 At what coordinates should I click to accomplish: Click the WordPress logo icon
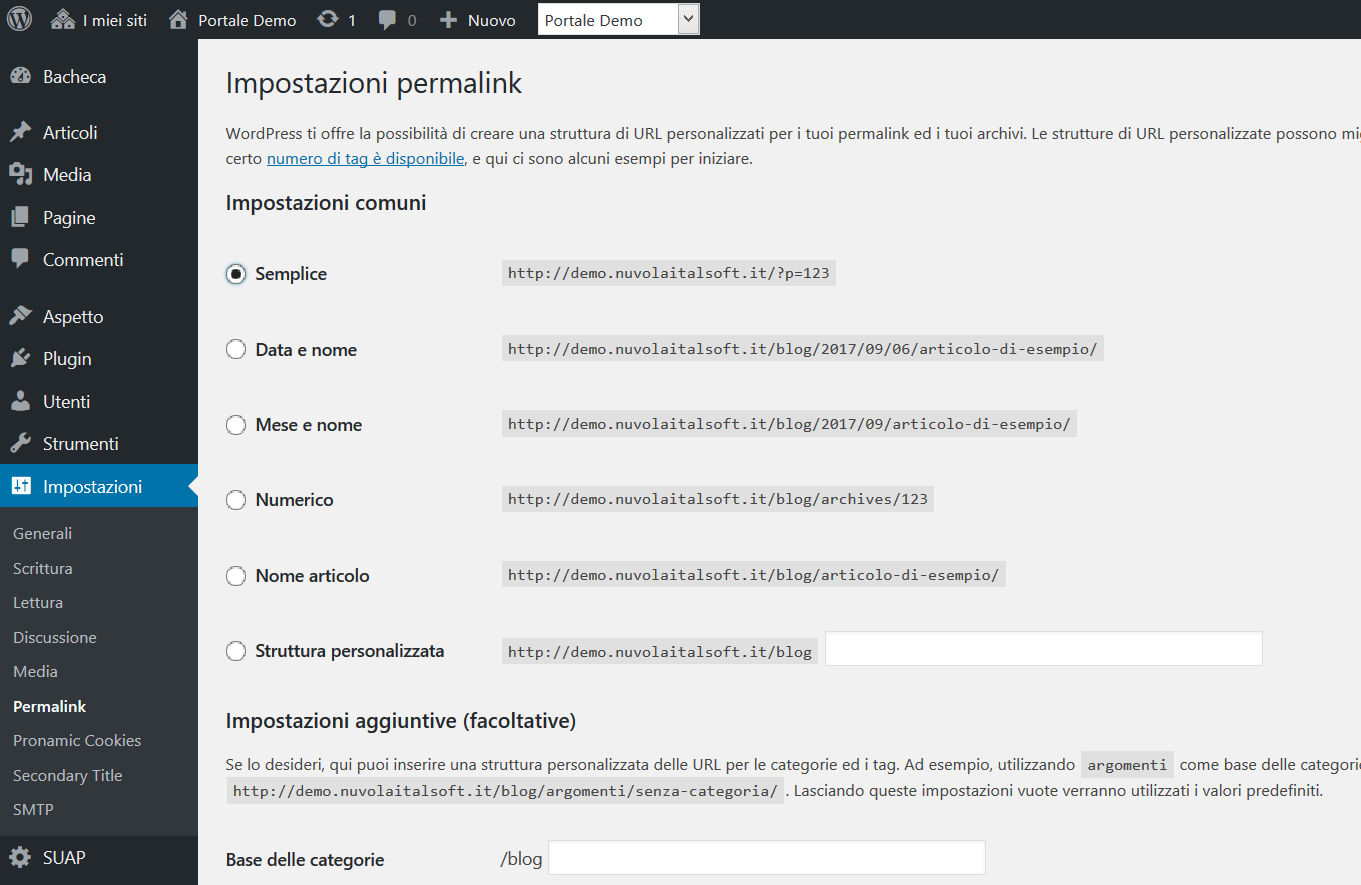[20, 19]
